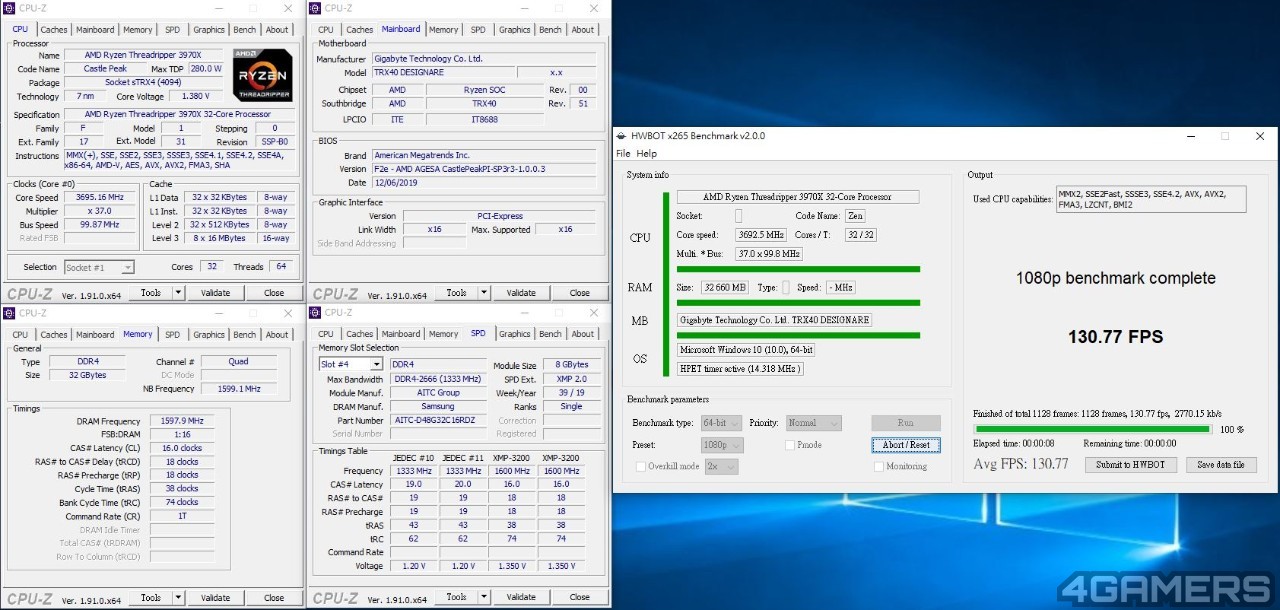Click the BIOS Version F2e field
Image resolution: width=1280 pixels, height=610 pixels.
(486, 169)
